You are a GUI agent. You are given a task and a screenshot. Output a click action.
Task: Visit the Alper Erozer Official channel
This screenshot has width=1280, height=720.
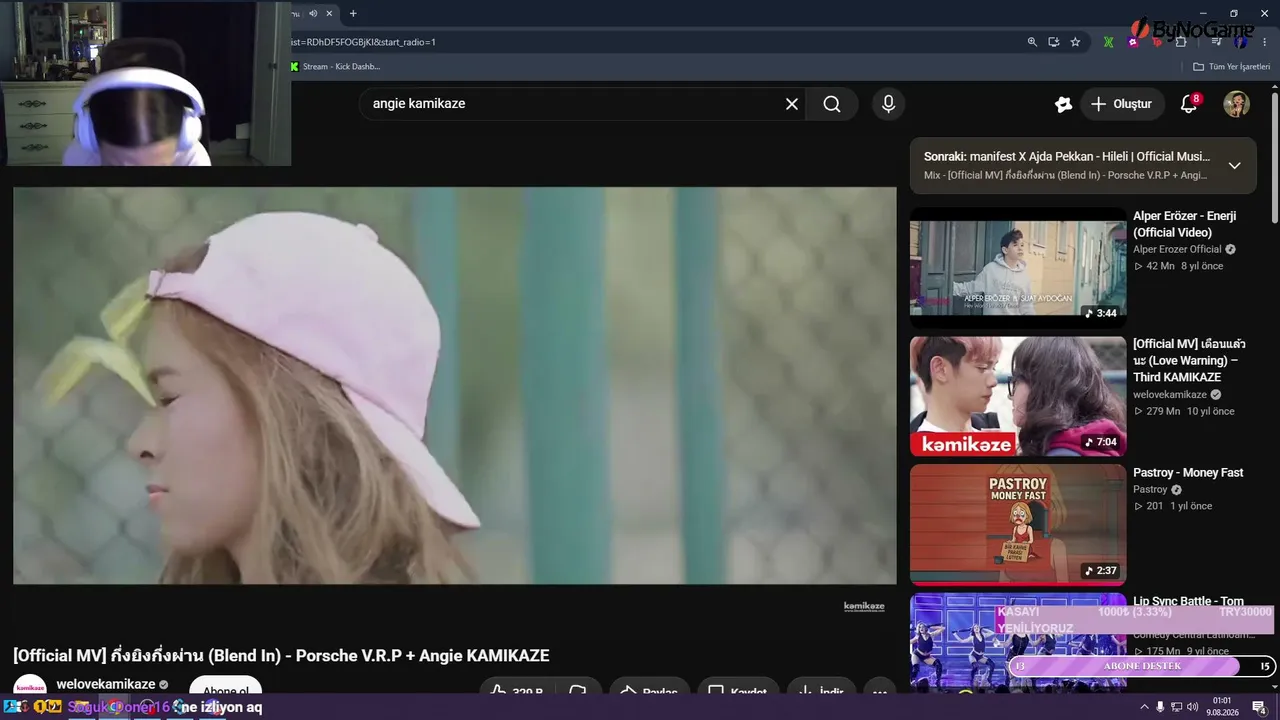1177,249
